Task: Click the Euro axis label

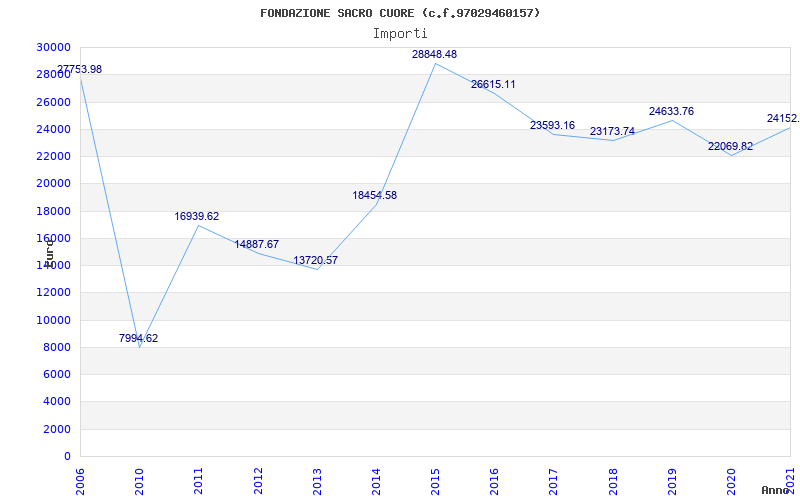Action: (x=49, y=254)
